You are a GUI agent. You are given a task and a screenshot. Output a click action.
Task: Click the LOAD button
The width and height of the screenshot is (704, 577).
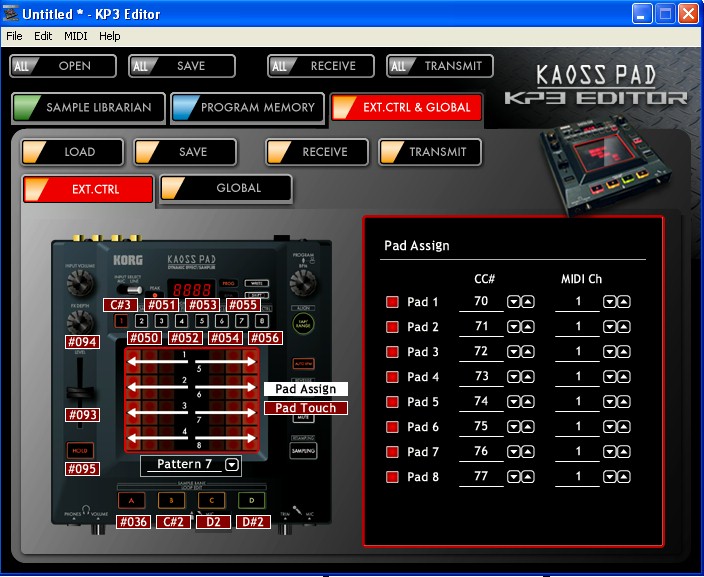[x=72, y=152]
